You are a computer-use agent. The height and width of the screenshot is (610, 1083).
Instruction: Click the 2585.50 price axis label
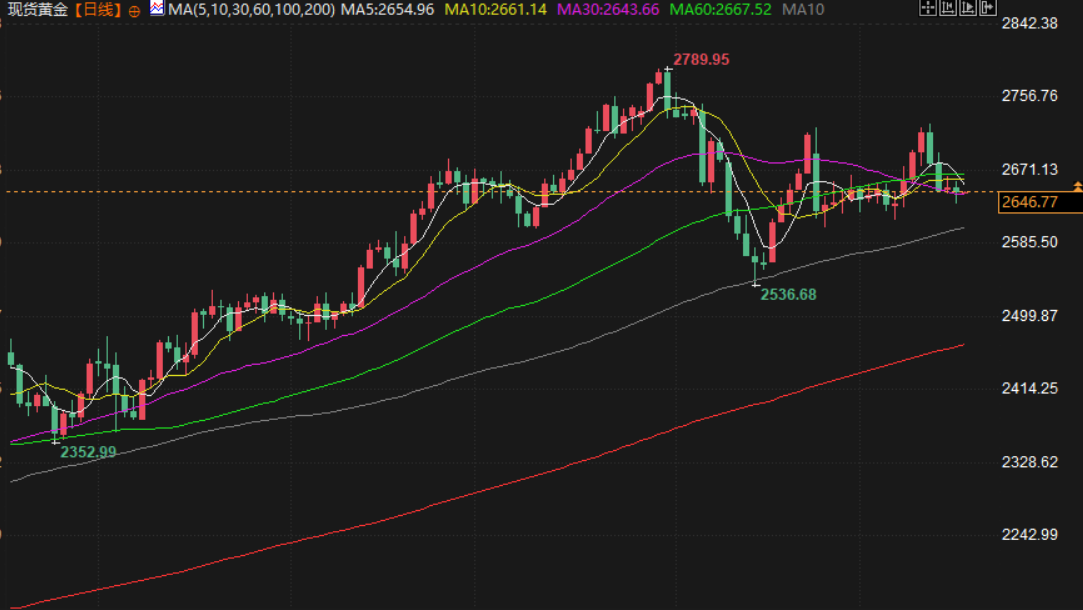(1030, 242)
